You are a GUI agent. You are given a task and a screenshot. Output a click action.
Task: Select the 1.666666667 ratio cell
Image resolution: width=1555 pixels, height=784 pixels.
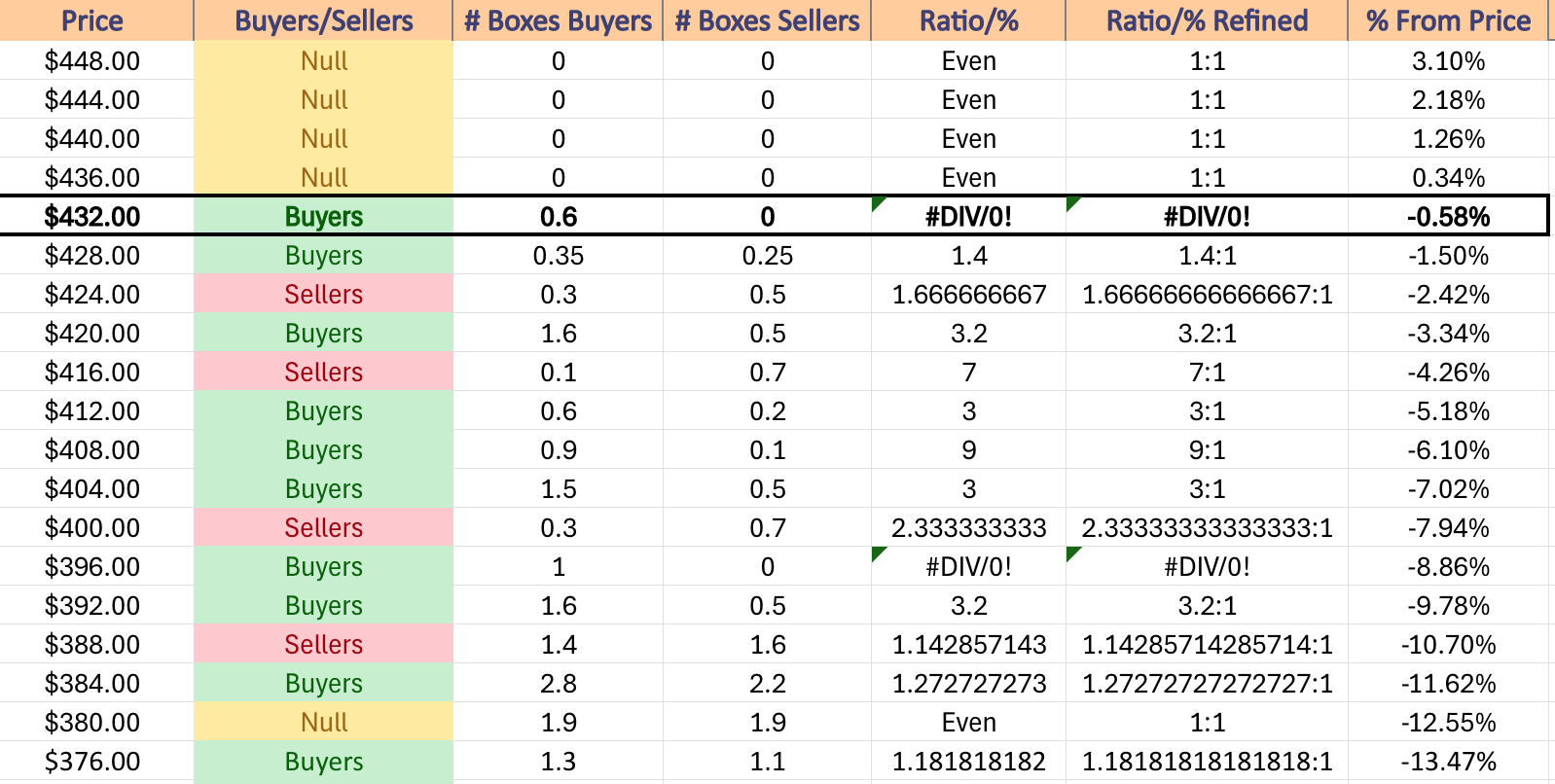click(969, 294)
